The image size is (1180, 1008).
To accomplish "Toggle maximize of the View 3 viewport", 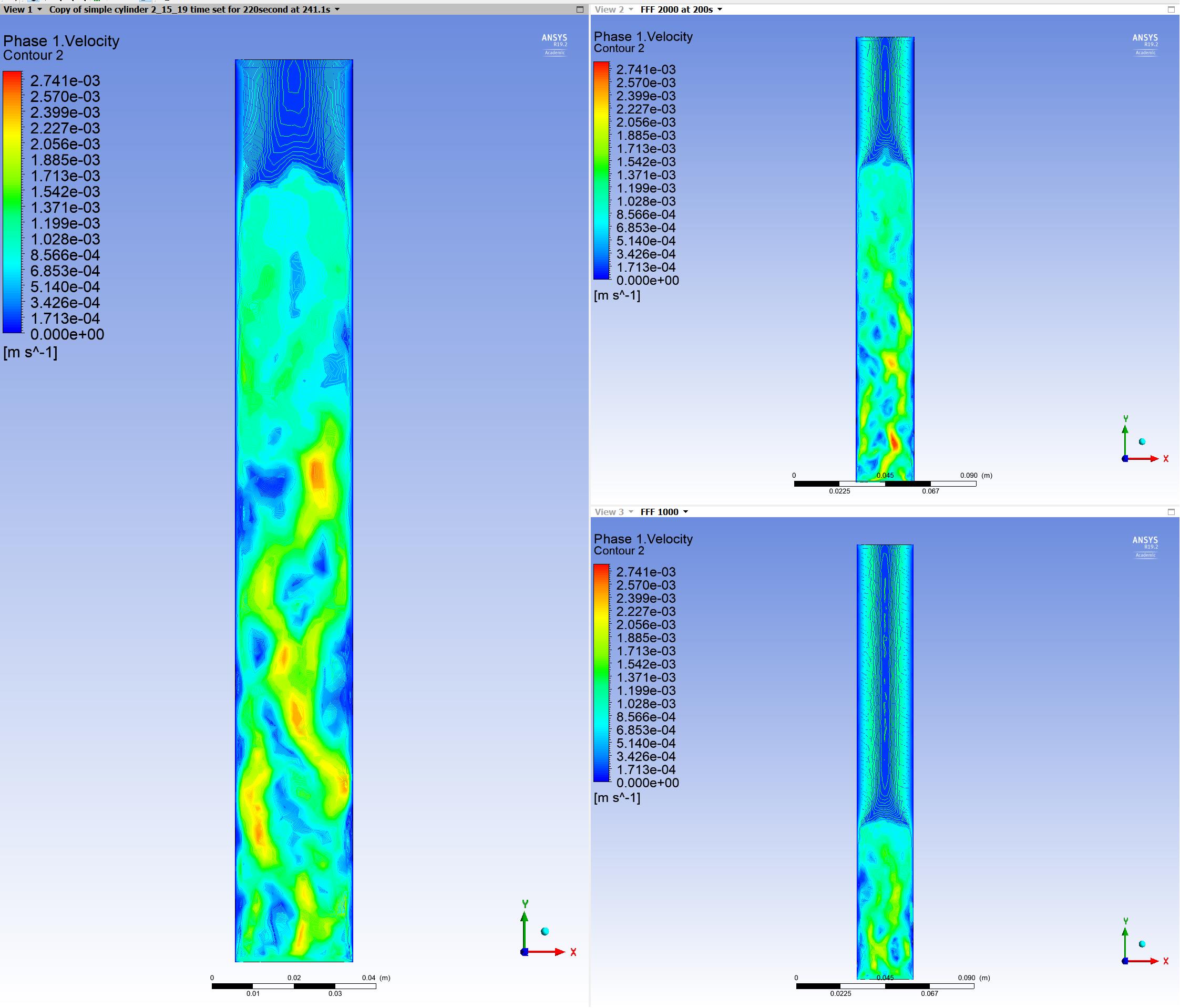I will tap(1171, 512).
